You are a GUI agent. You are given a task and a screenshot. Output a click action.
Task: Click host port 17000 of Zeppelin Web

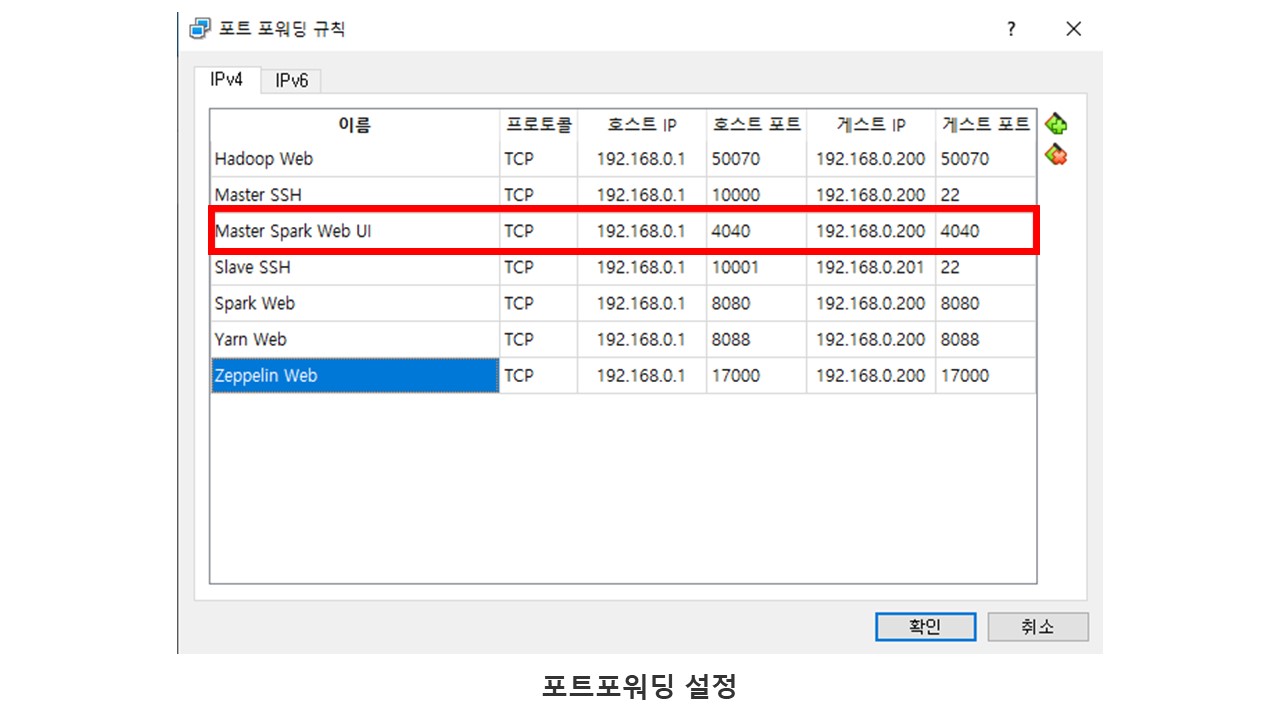(757, 375)
